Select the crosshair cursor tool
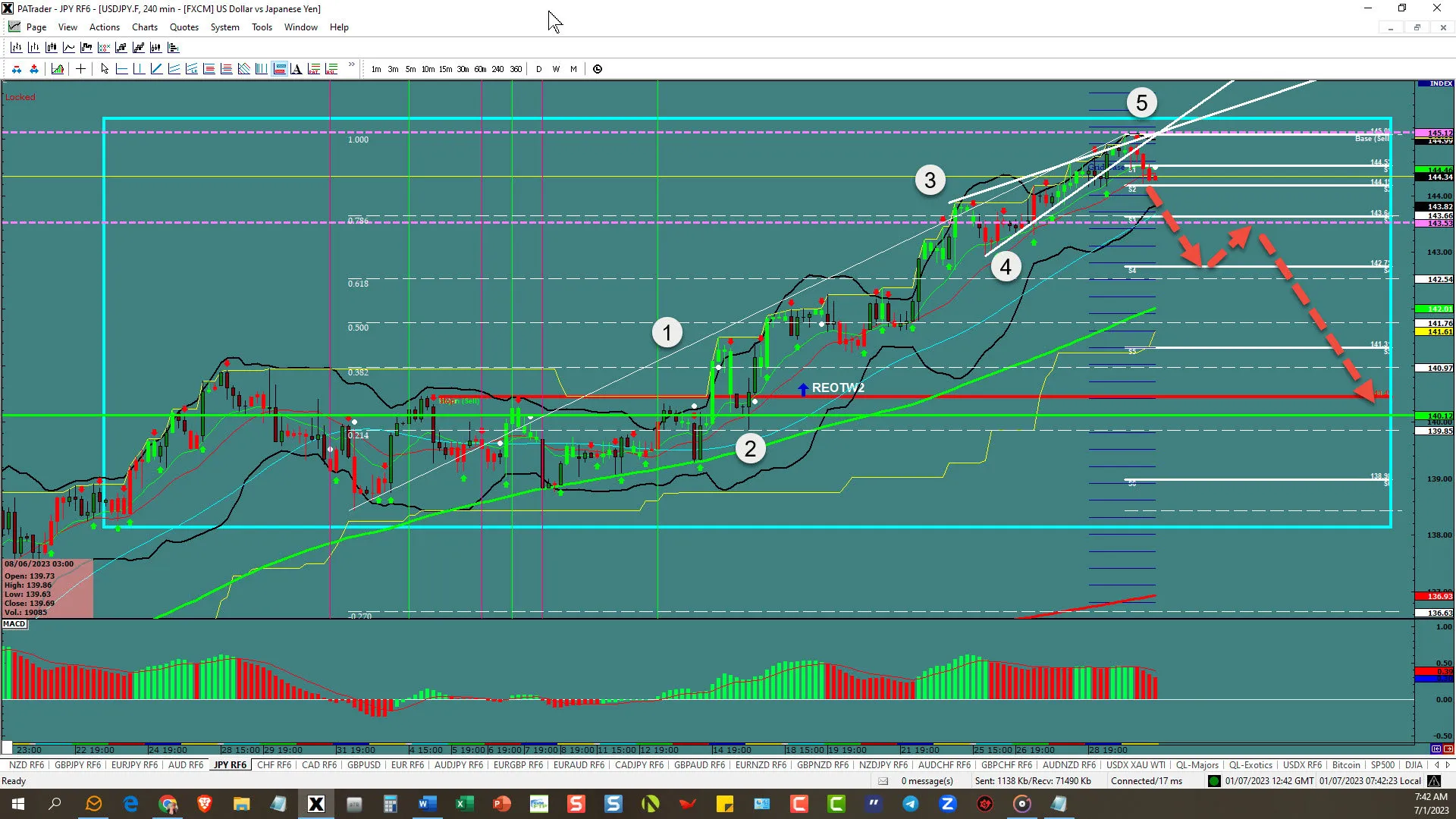This screenshot has height=819, width=1456. (x=80, y=69)
